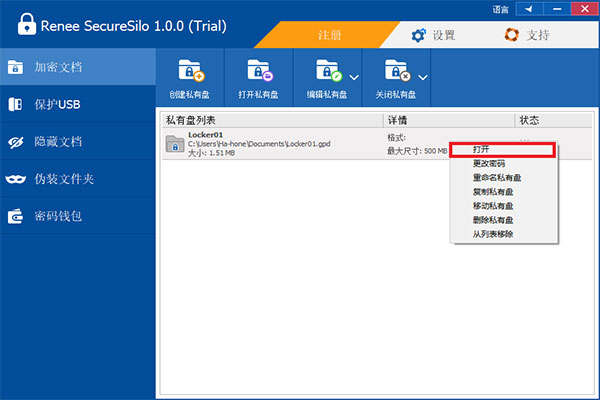
Task: Click 从列表移除 in the context menu
Action: tap(494, 234)
